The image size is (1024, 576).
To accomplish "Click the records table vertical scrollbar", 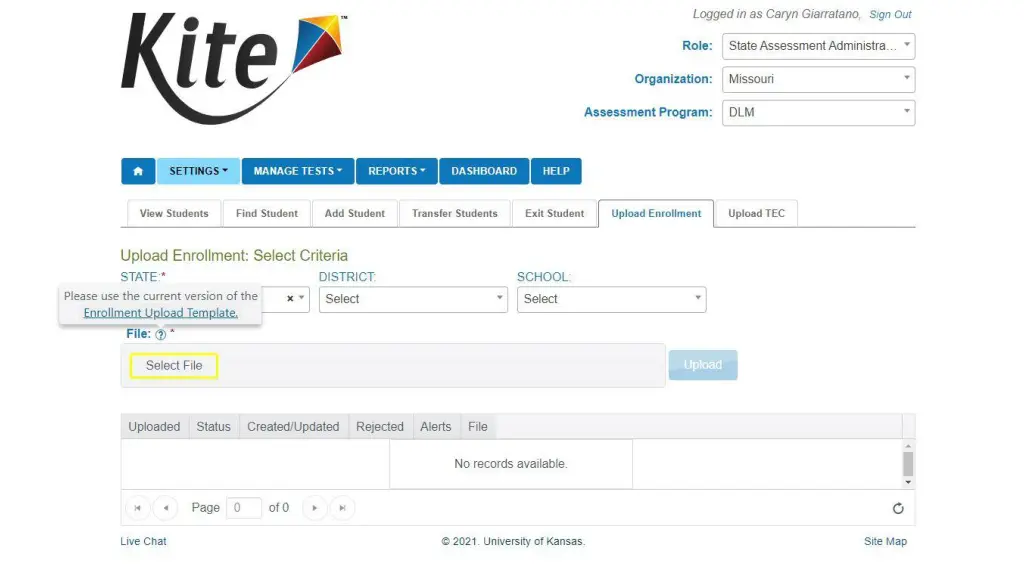I will pos(908,464).
